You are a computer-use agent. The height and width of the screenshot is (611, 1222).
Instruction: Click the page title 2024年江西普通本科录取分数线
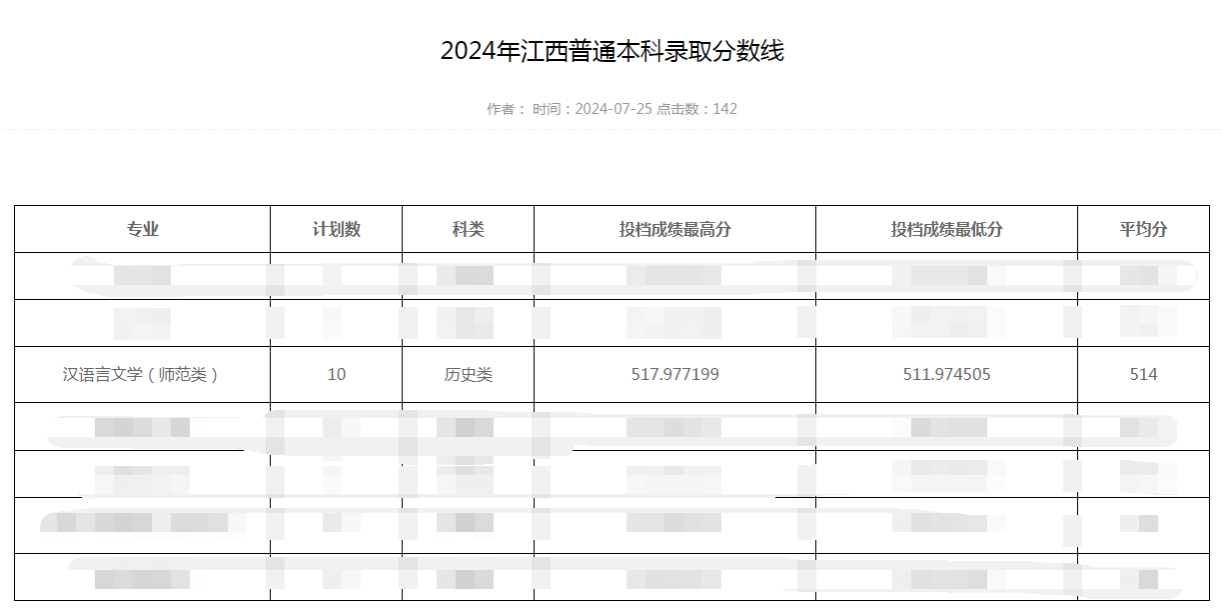pos(611,51)
